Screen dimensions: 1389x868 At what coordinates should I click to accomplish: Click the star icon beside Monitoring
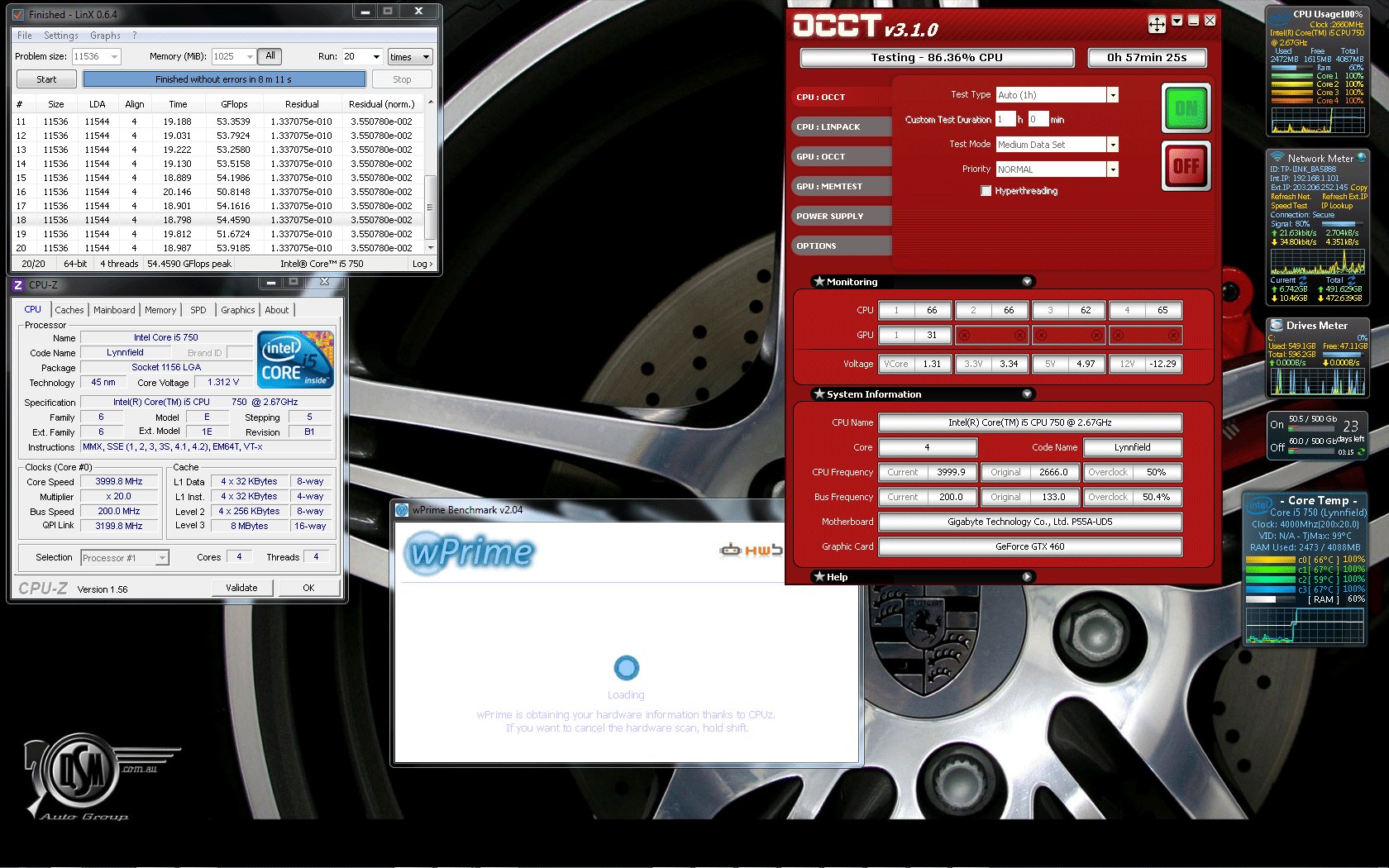point(819,281)
